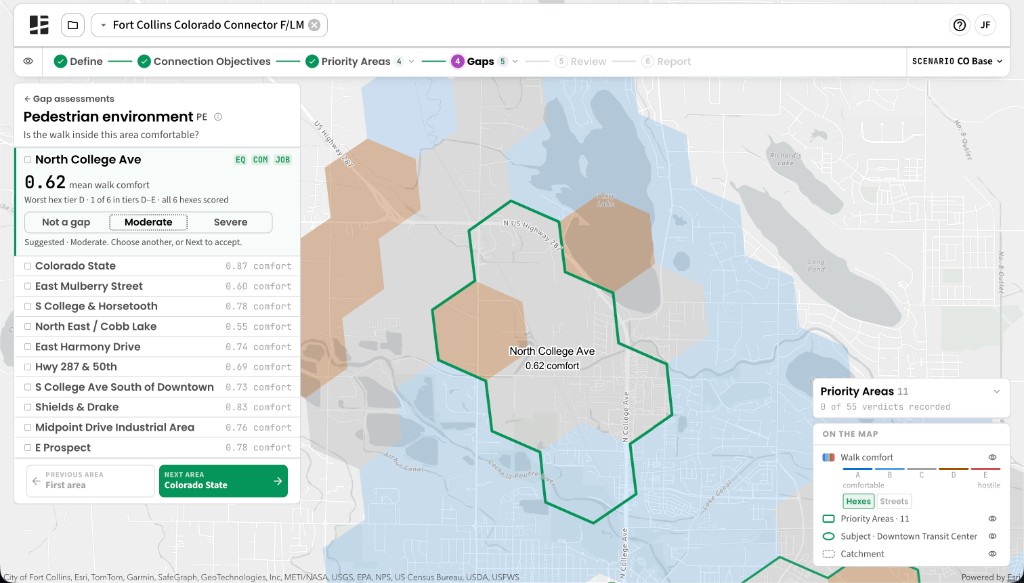Open the help question mark icon
The image size is (1024, 583).
click(x=959, y=25)
